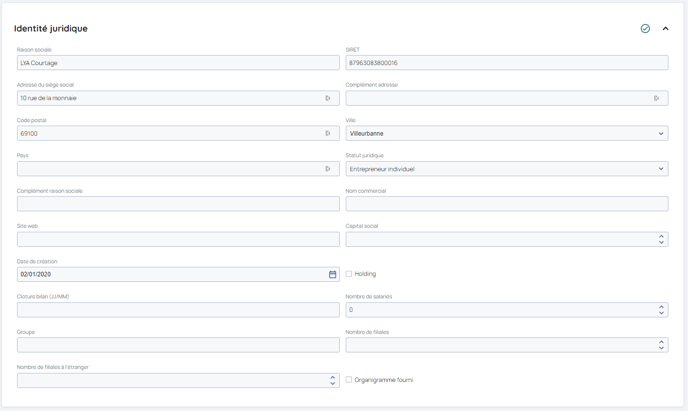Click icon inside Code postal field
Viewport: 688px width, 411px height.
click(328, 133)
